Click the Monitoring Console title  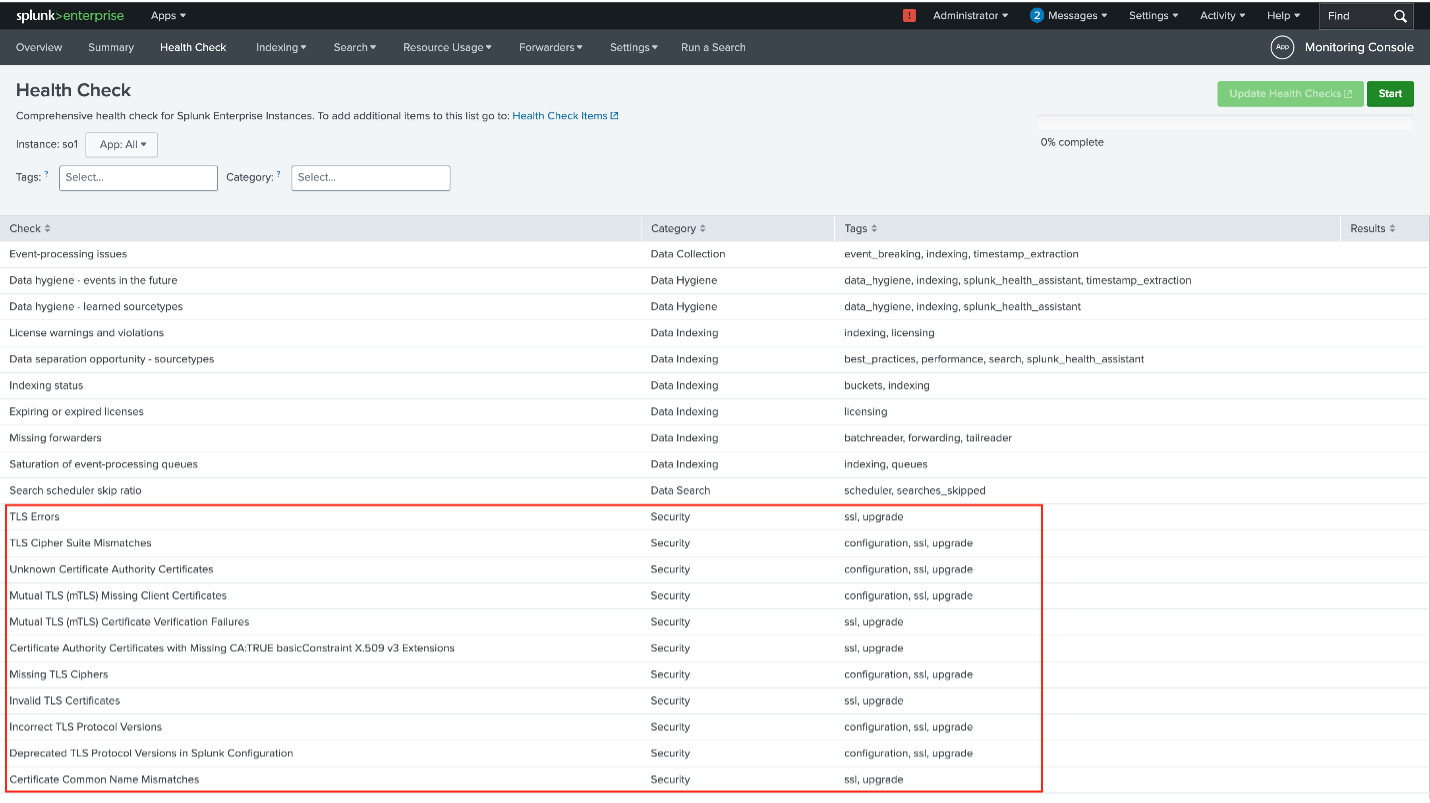coord(1359,47)
